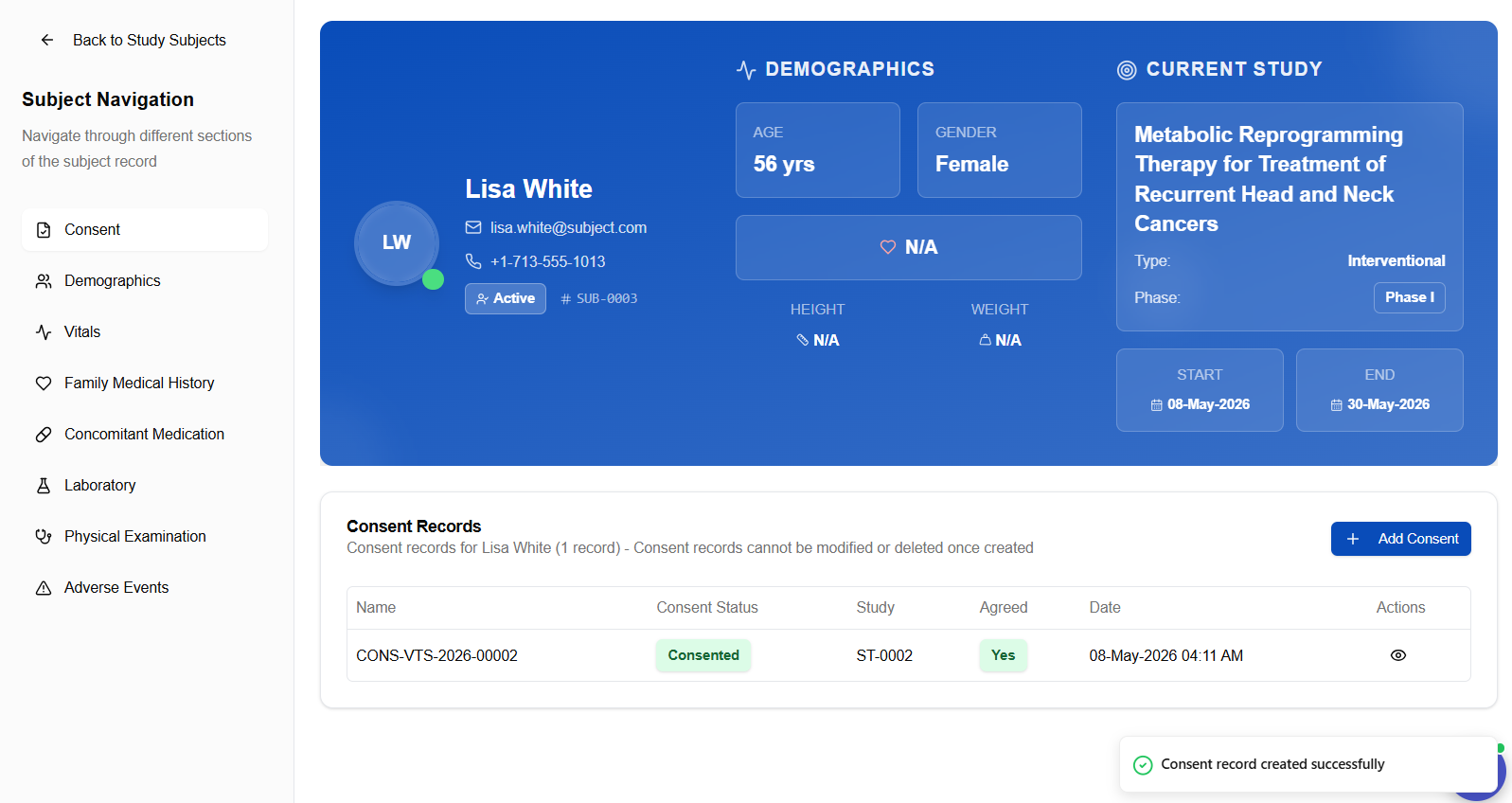Click the Yes agreed badge
Image resolution: width=1512 pixels, height=803 pixels.
(x=1004, y=655)
